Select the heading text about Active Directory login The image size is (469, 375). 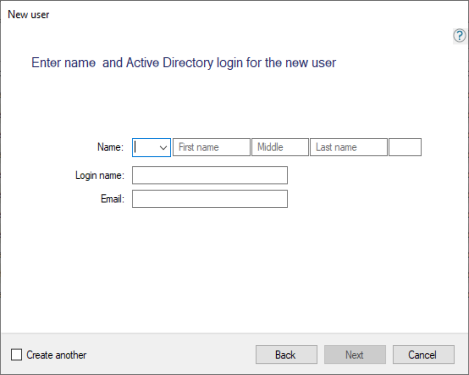184,63
